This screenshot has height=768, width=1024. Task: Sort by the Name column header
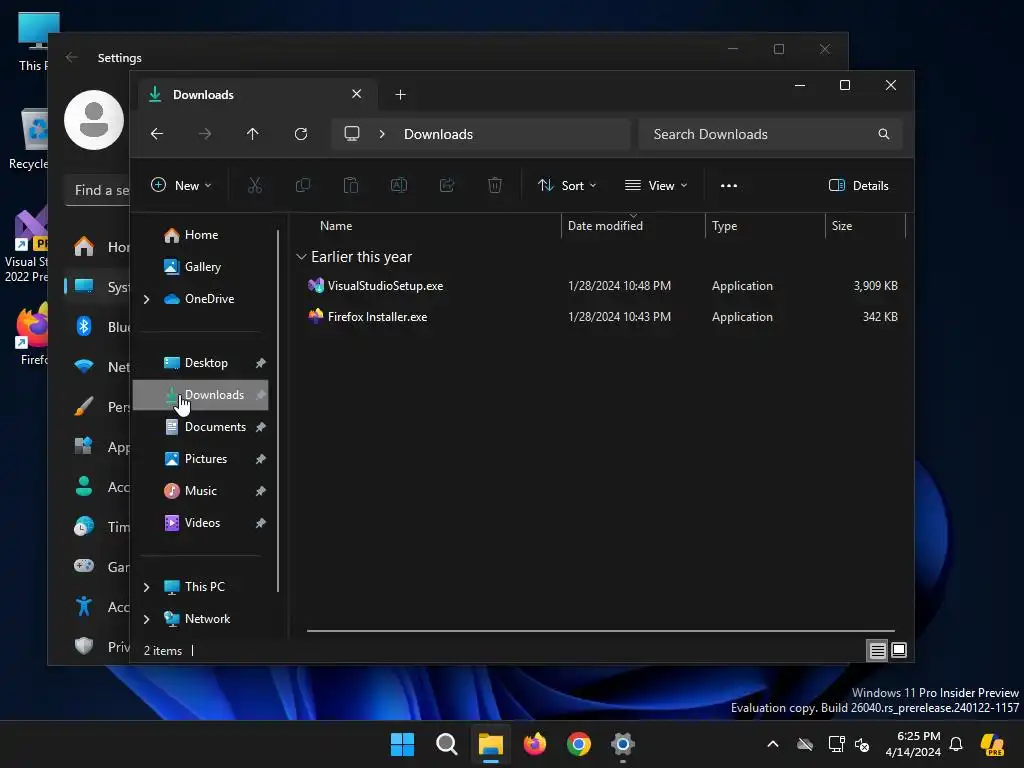coord(336,226)
